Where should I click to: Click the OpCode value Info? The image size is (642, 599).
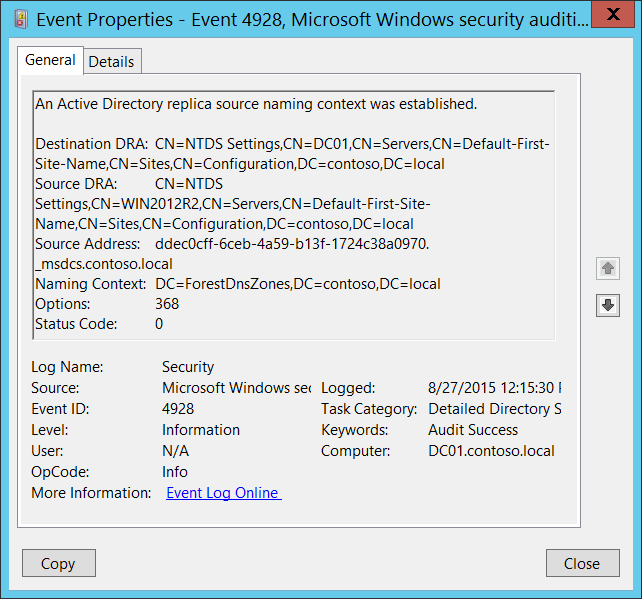pos(175,472)
